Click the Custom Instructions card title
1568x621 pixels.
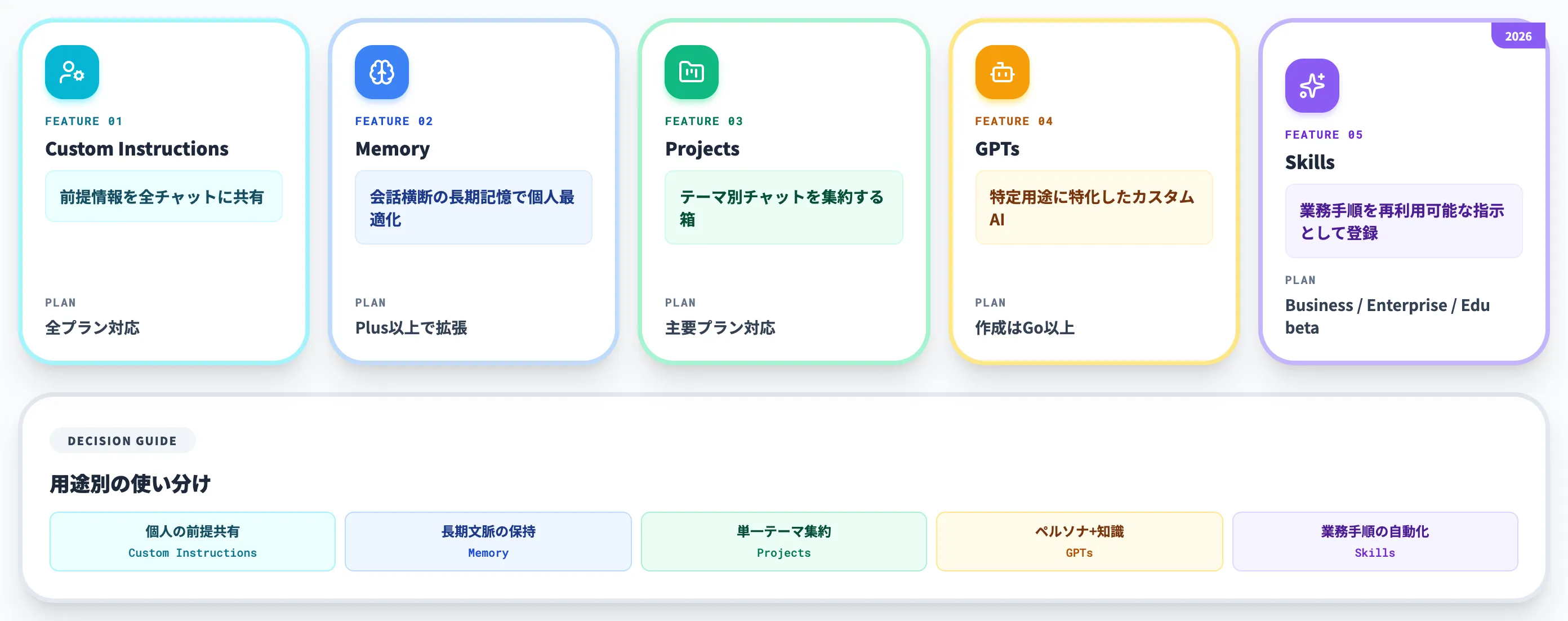coord(137,149)
